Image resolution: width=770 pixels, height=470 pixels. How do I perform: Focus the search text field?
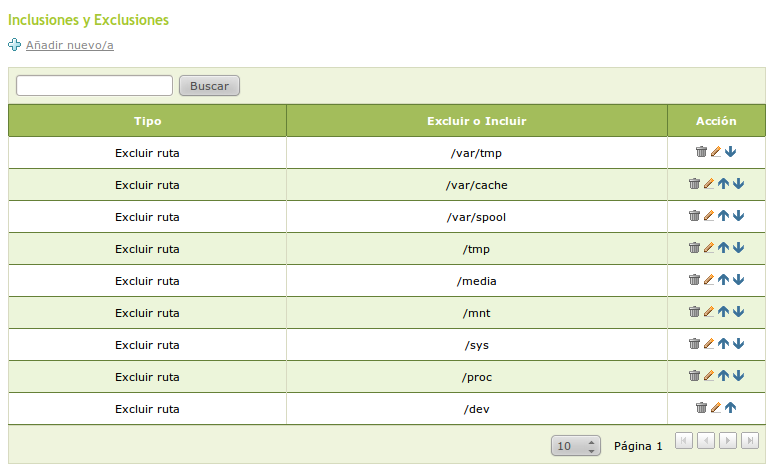tap(95, 86)
